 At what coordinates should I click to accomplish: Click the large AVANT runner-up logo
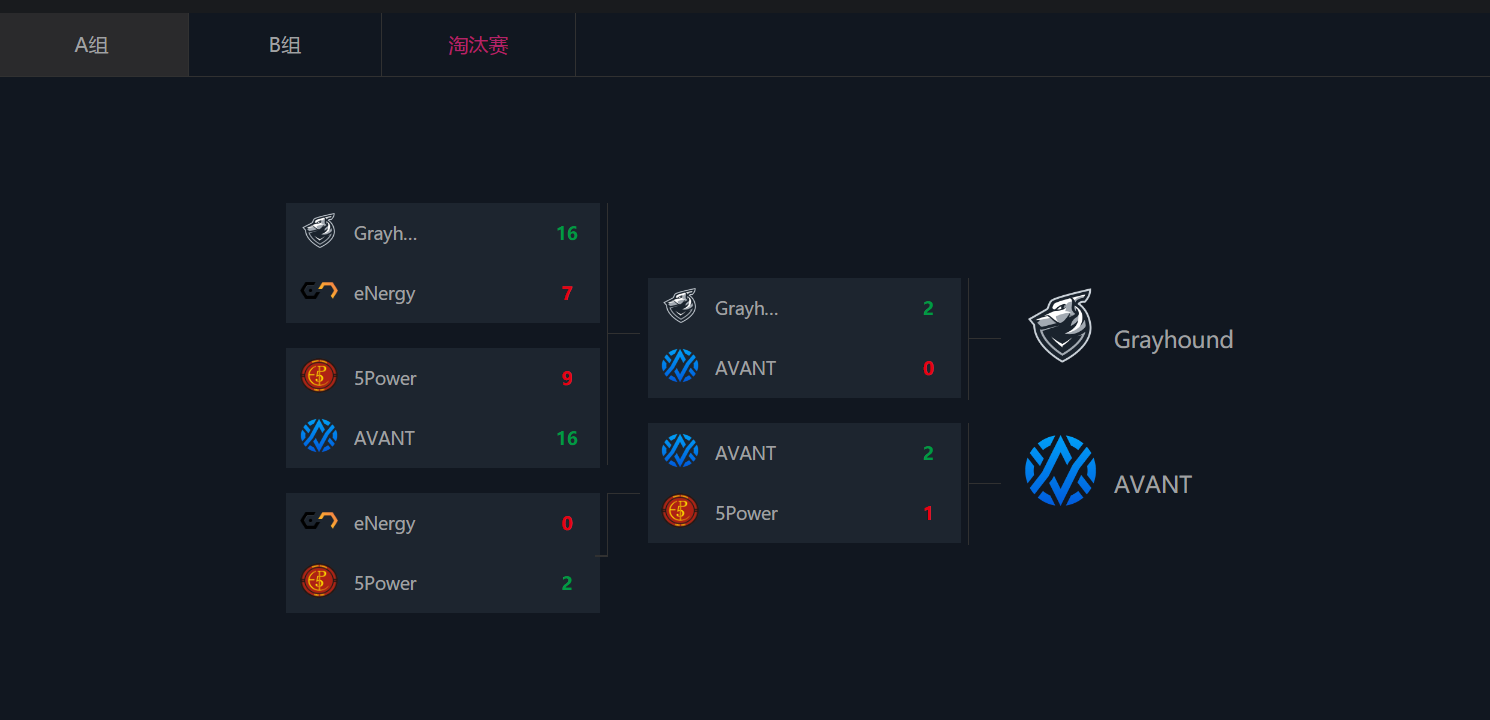(1060, 470)
